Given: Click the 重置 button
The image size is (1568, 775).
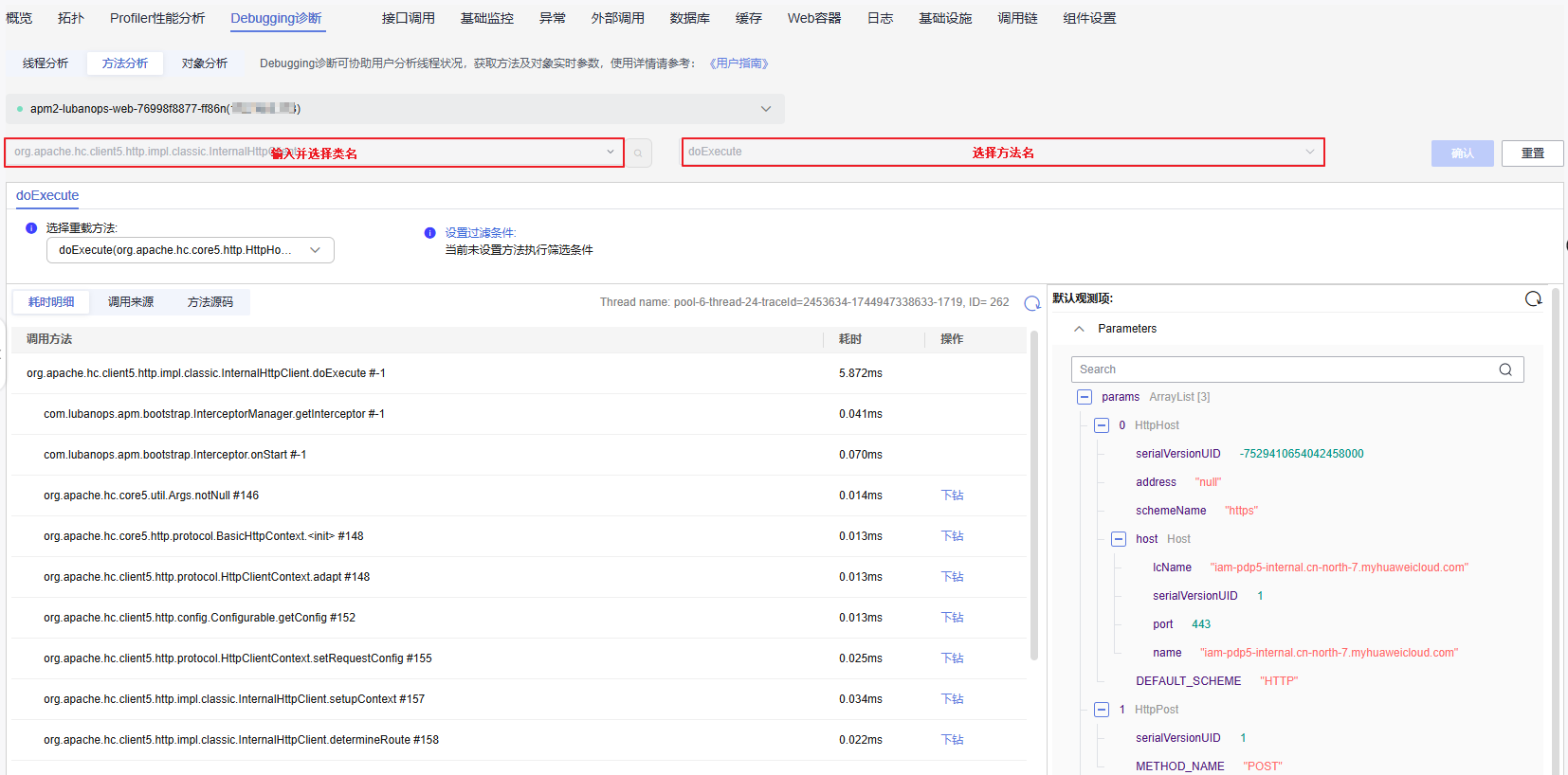Looking at the screenshot, I should [1533, 153].
